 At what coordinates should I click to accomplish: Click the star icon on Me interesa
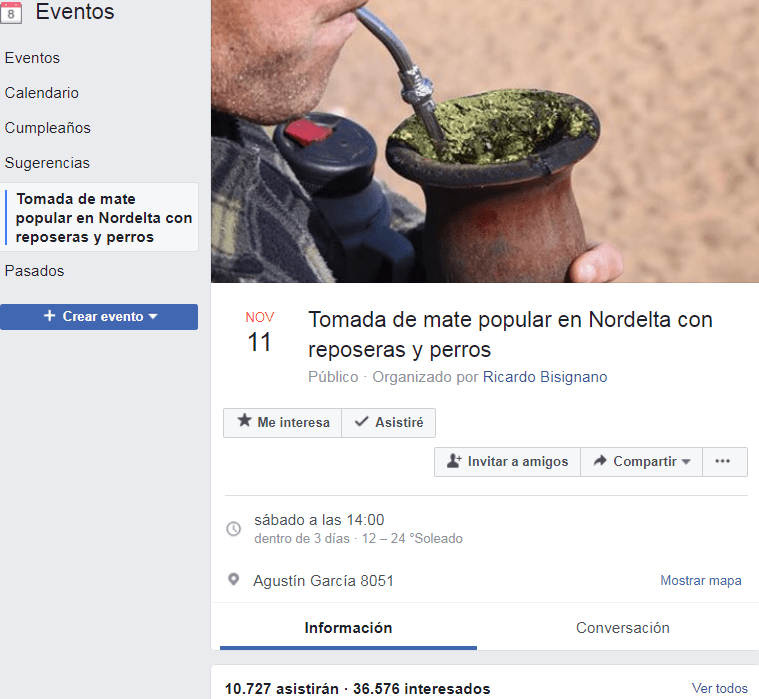coord(244,420)
